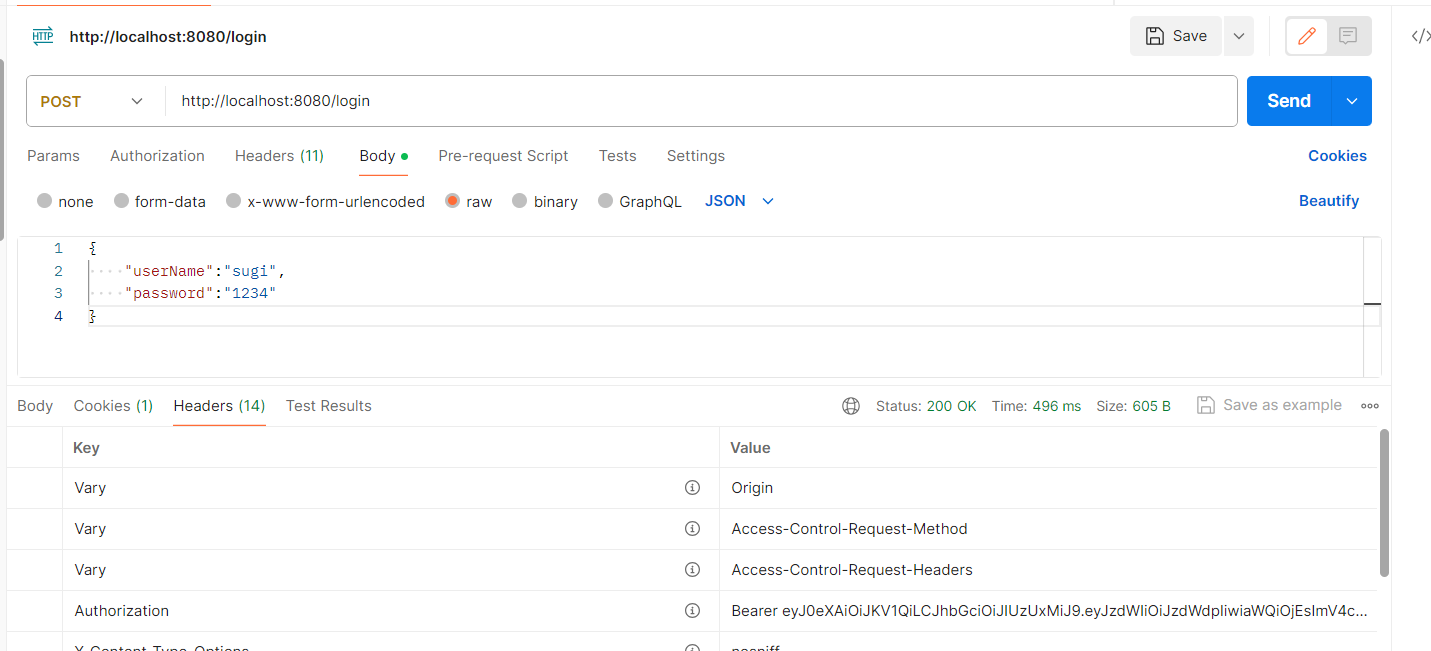Beautify the JSON body

coord(1329,201)
